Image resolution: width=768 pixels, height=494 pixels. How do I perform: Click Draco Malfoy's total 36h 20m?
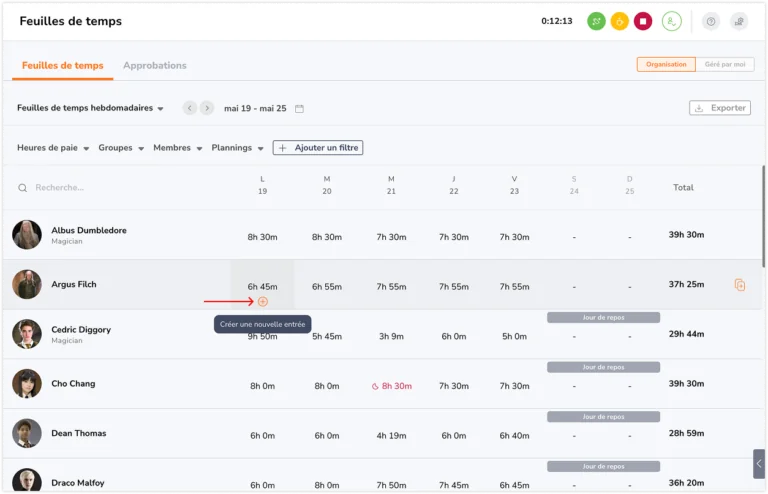(686, 483)
